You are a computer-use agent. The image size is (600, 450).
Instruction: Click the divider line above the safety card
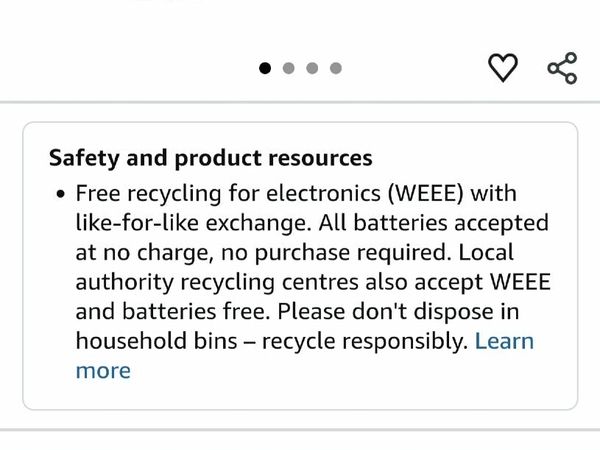[300, 102]
